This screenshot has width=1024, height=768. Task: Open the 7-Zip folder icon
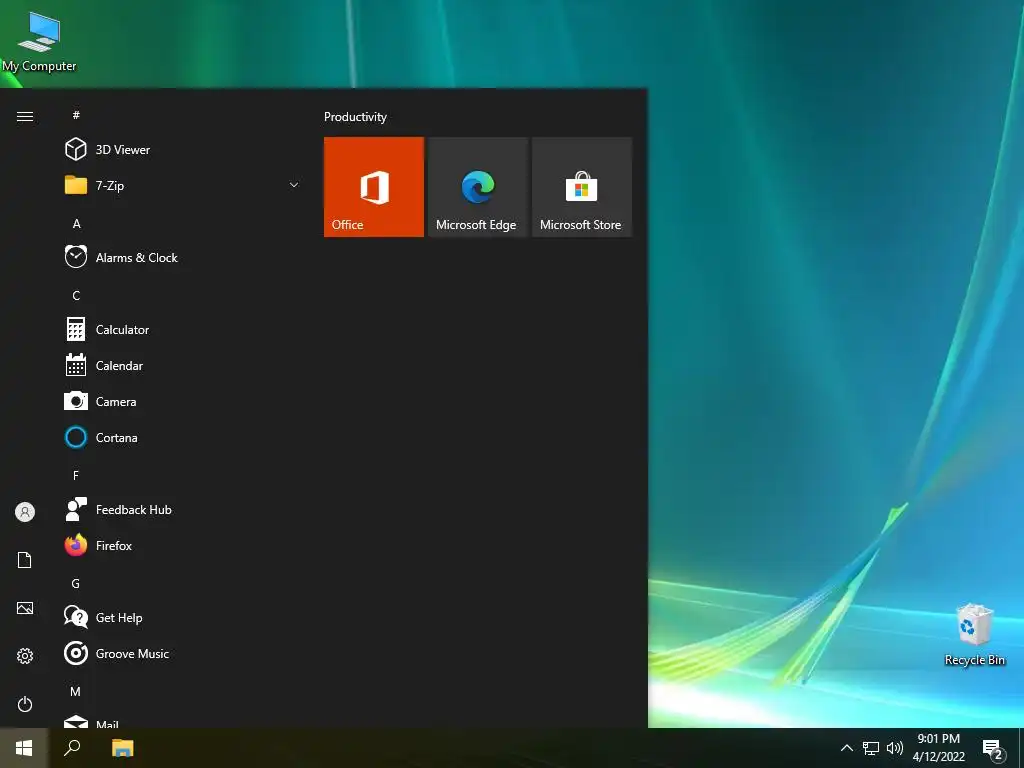click(x=76, y=185)
